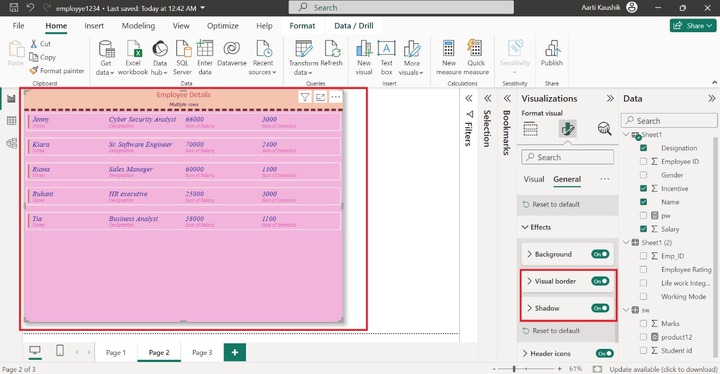Open the Insert ribbon tab
This screenshot has height=374, width=720.
pos(94,26)
